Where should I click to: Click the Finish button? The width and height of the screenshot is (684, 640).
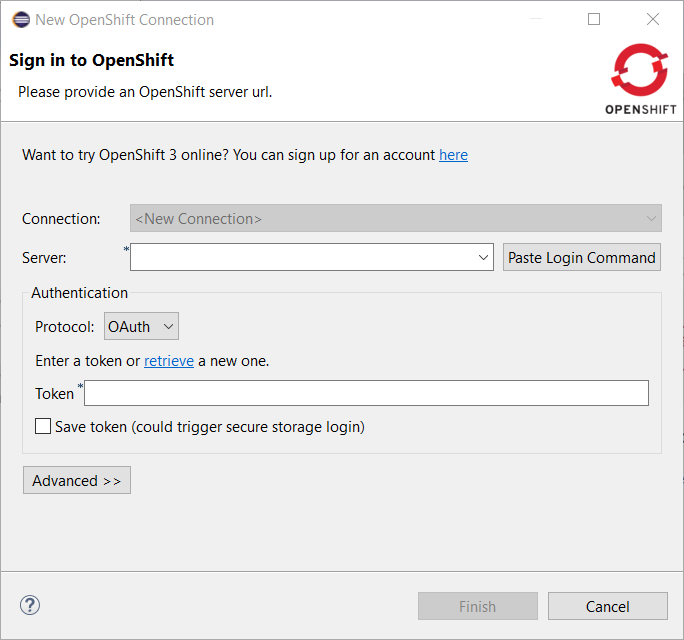[x=477, y=606]
